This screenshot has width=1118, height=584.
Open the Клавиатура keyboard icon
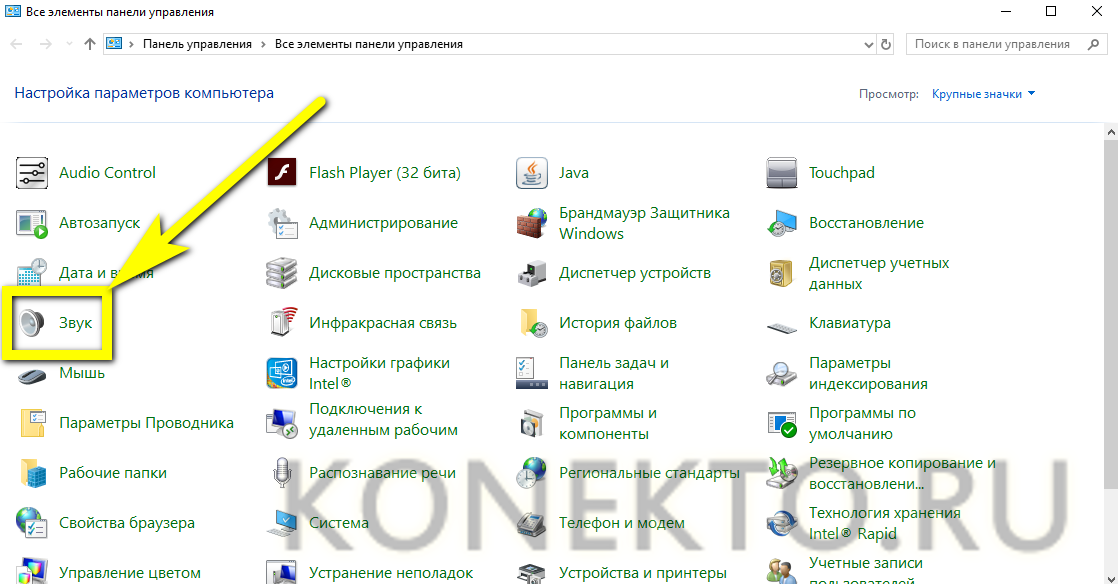[x=782, y=324]
